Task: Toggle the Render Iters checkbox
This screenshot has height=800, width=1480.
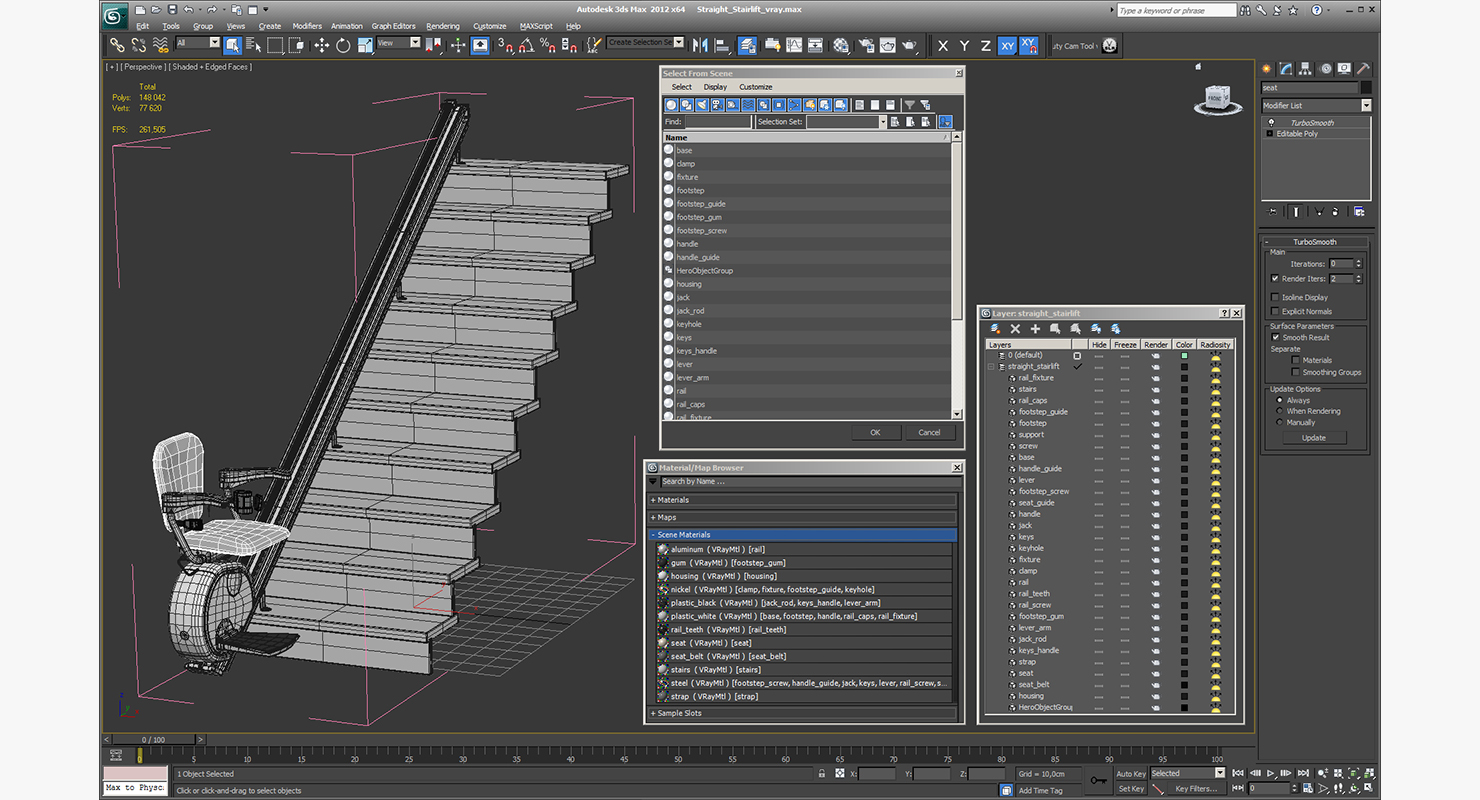Action: tap(1274, 278)
